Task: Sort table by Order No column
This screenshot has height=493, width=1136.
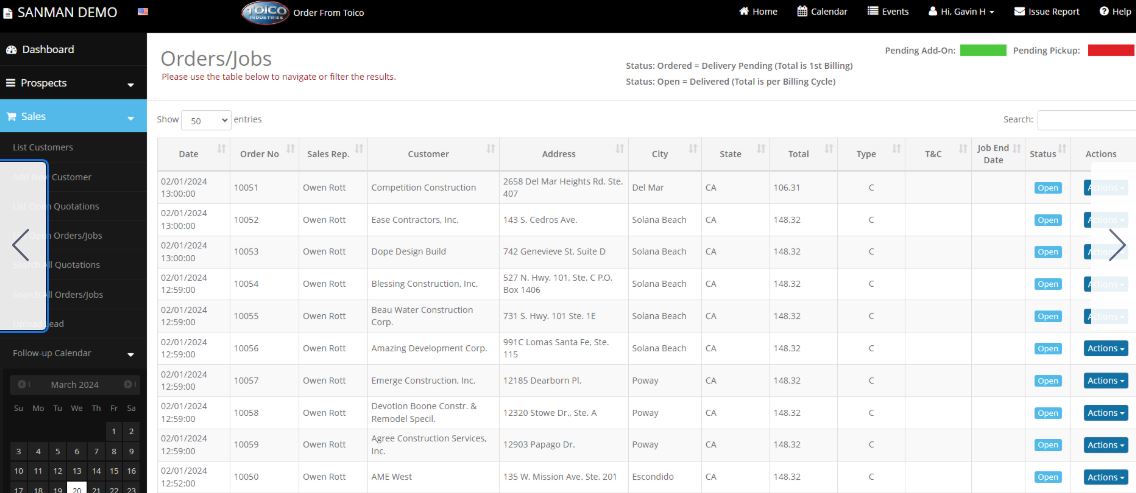Action: point(264,154)
